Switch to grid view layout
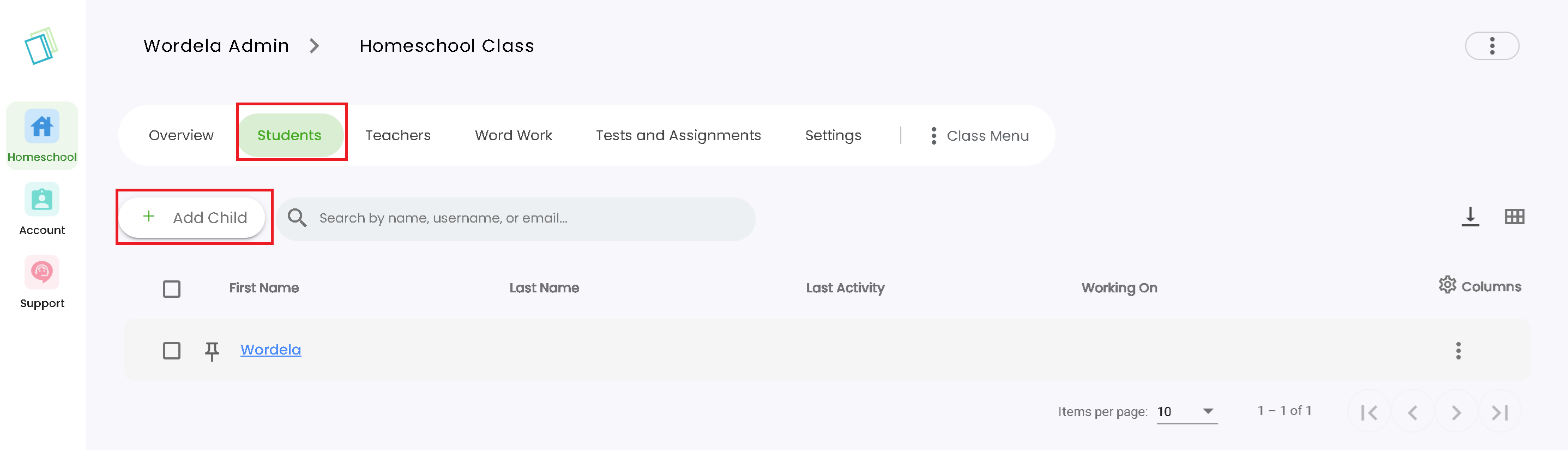Screen dimensions: 1568x450 (x=1516, y=217)
